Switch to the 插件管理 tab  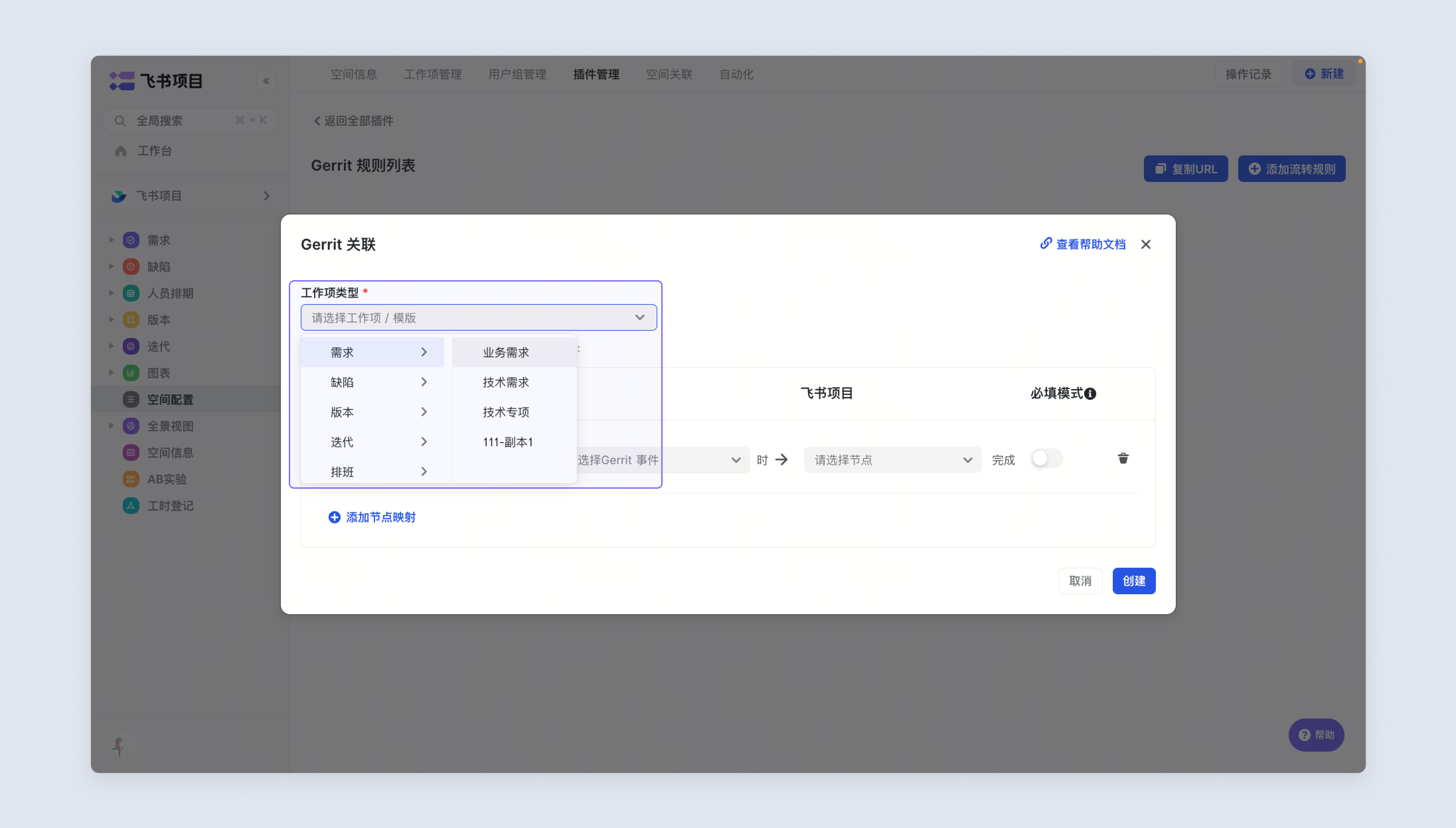click(596, 74)
